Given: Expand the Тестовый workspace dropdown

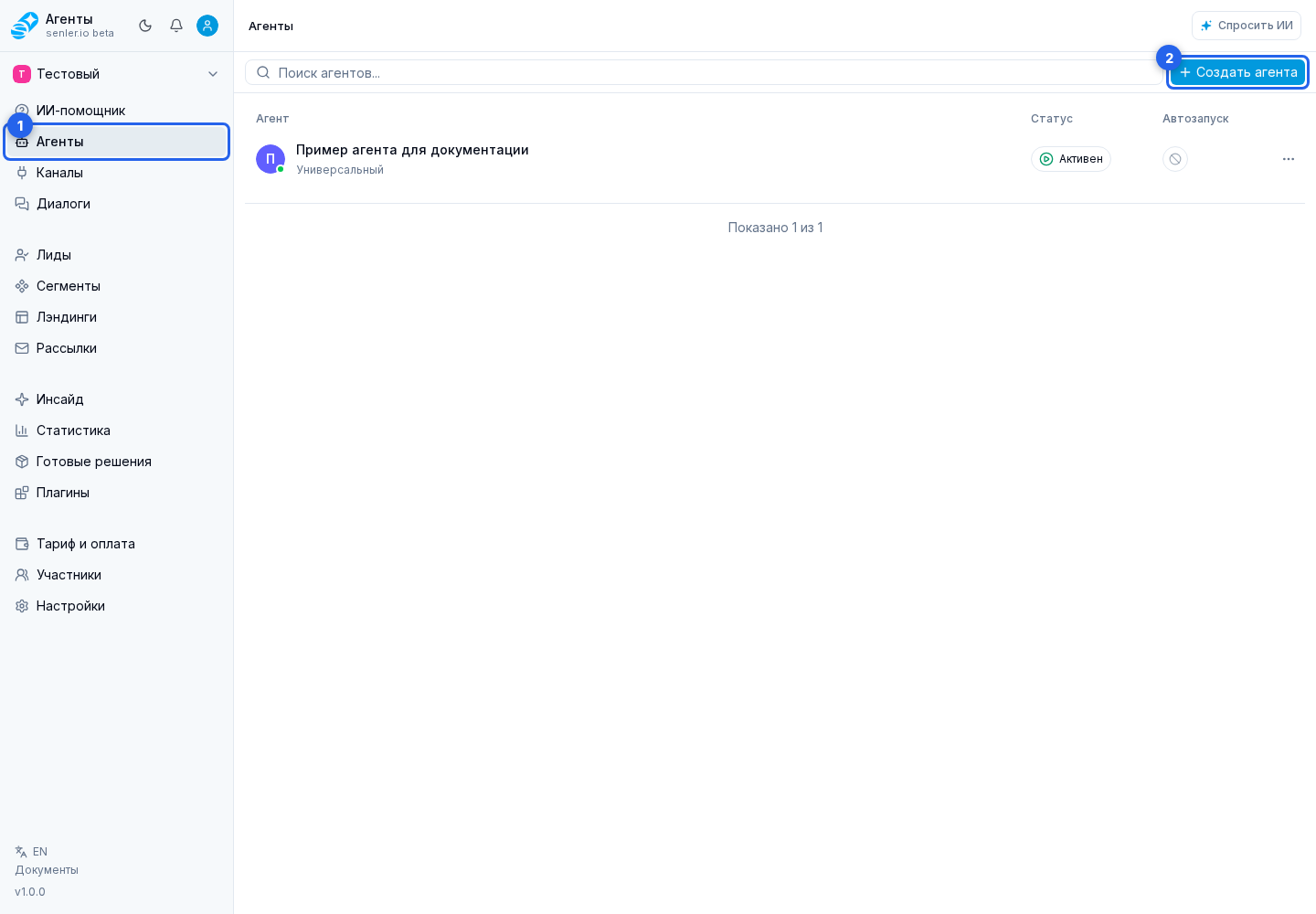Looking at the screenshot, I should (x=117, y=74).
